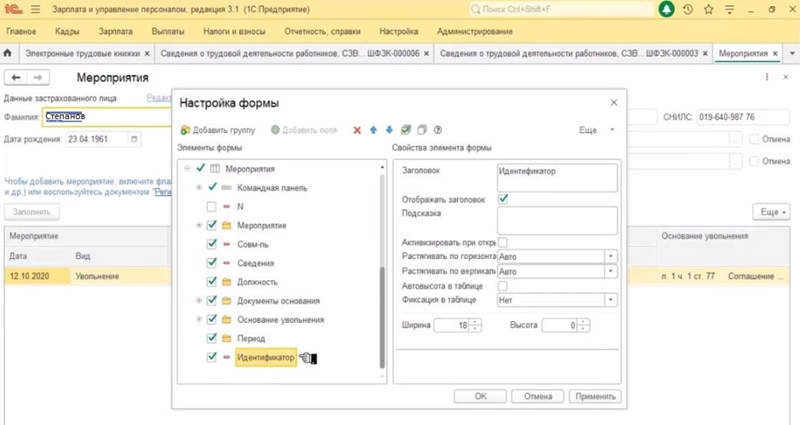Click the Добавить группу folder icon button
Screen dimensions: 800x425
(186, 130)
